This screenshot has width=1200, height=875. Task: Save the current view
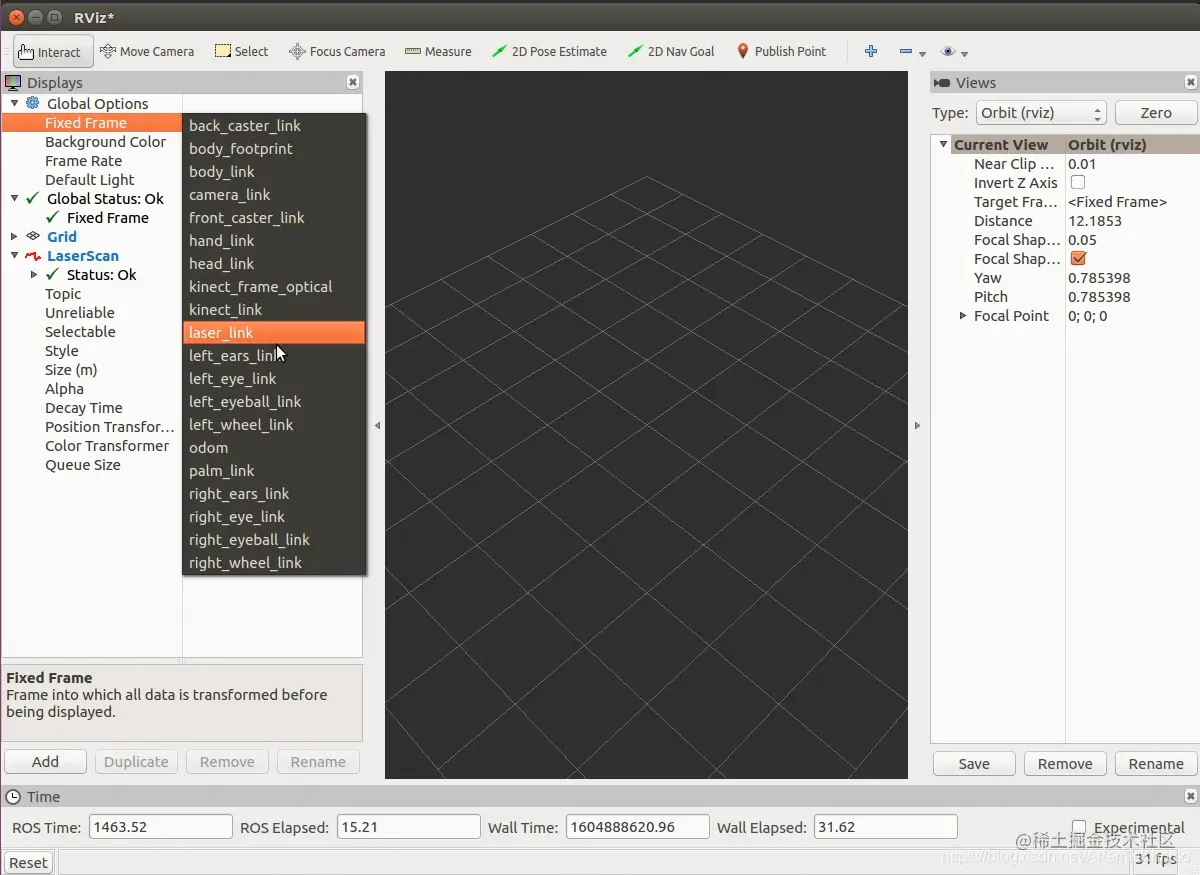974,764
